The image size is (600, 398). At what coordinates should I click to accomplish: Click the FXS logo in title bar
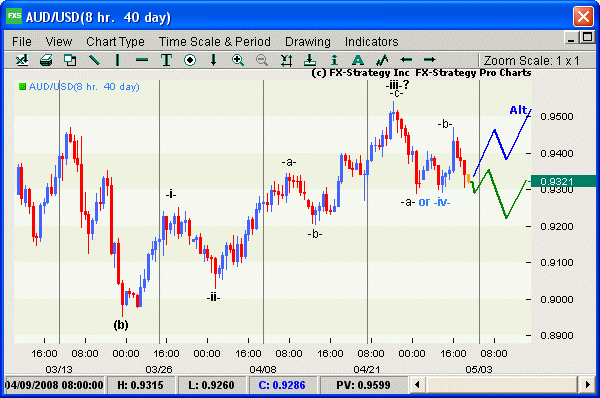[14, 16]
